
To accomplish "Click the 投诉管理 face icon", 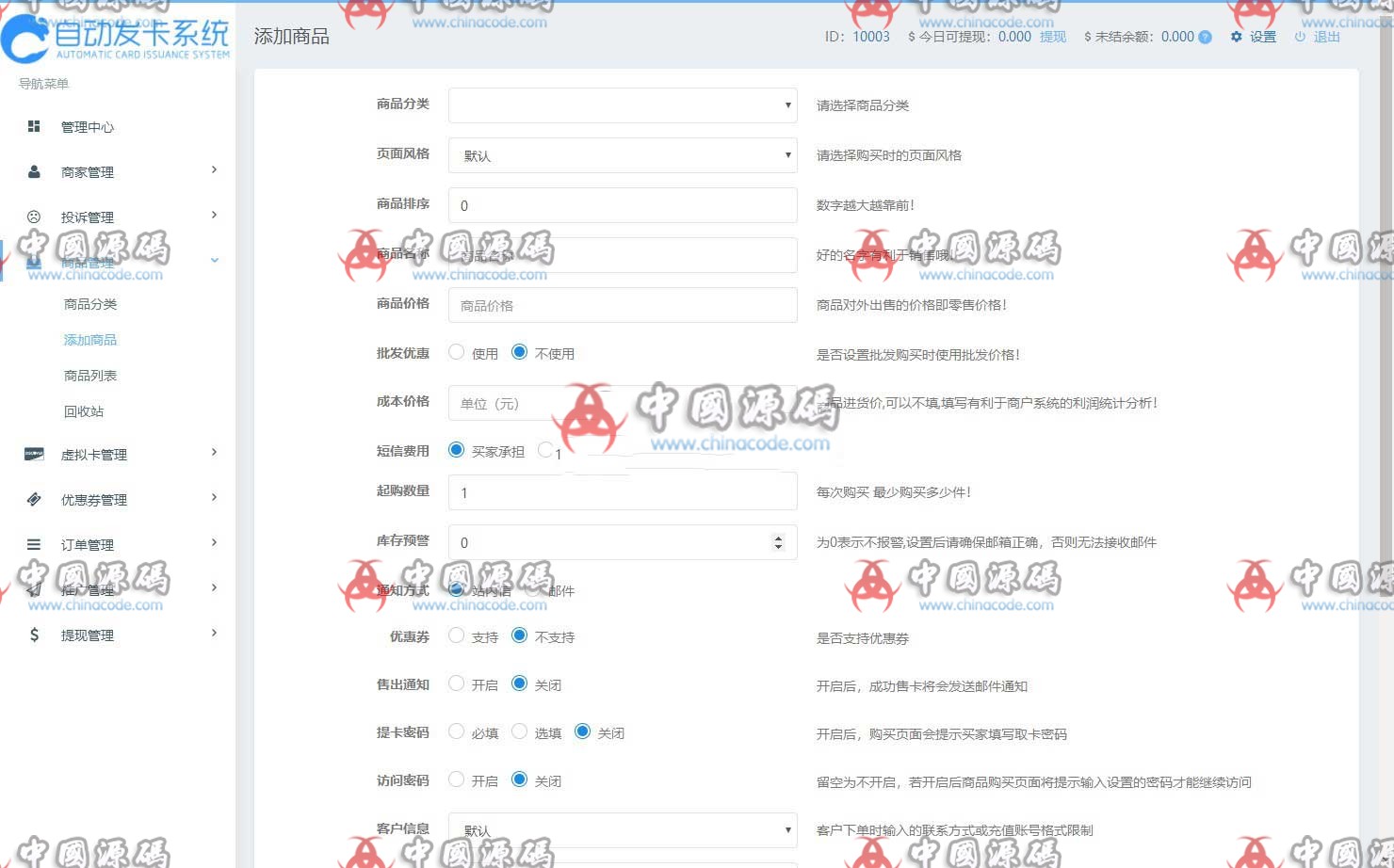I will (x=34, y=216).
